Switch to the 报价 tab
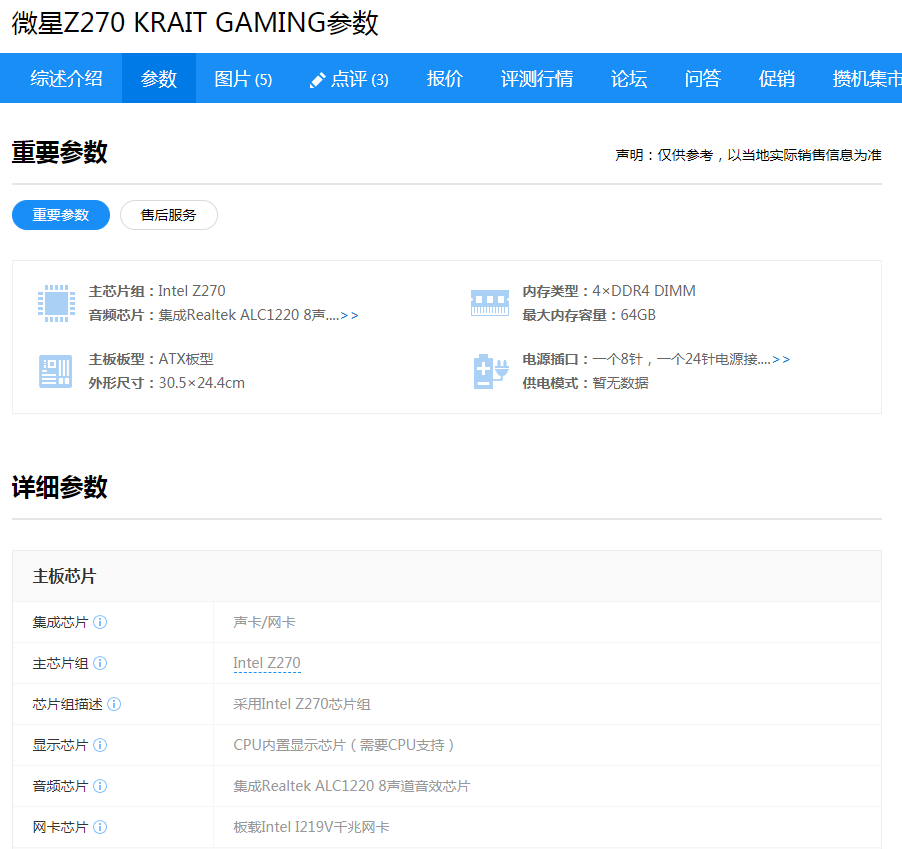Viewport: 902px width, 849px height. click(x=445, y=78)
